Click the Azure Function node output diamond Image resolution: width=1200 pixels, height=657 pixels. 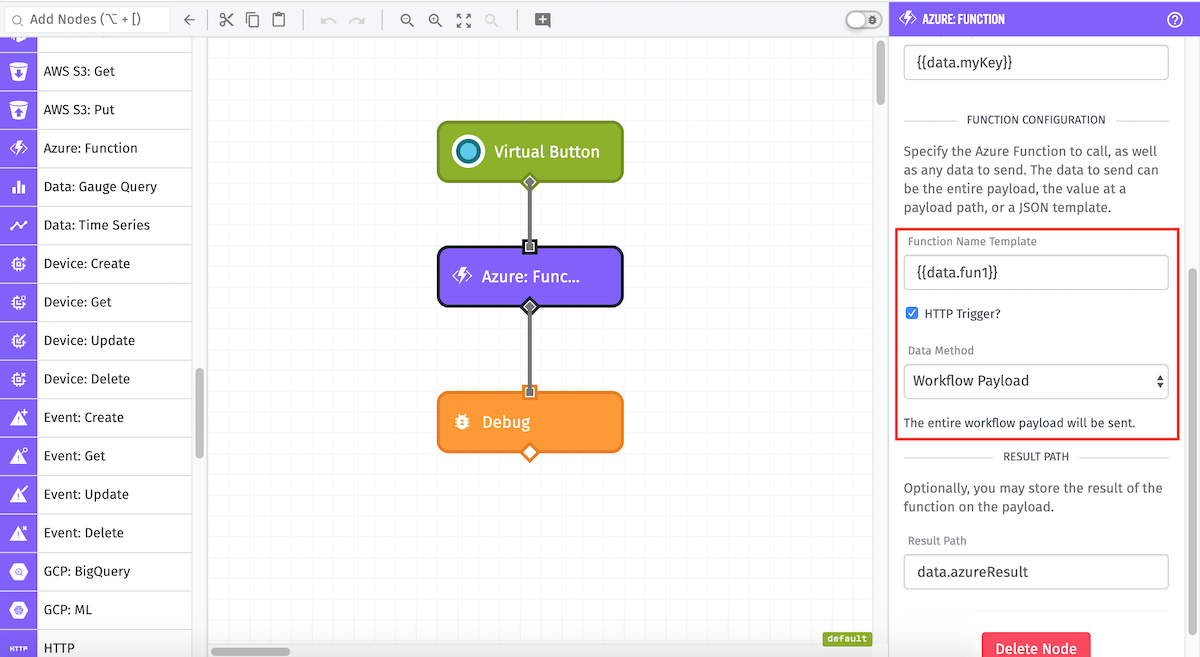(x=530, y=307)
